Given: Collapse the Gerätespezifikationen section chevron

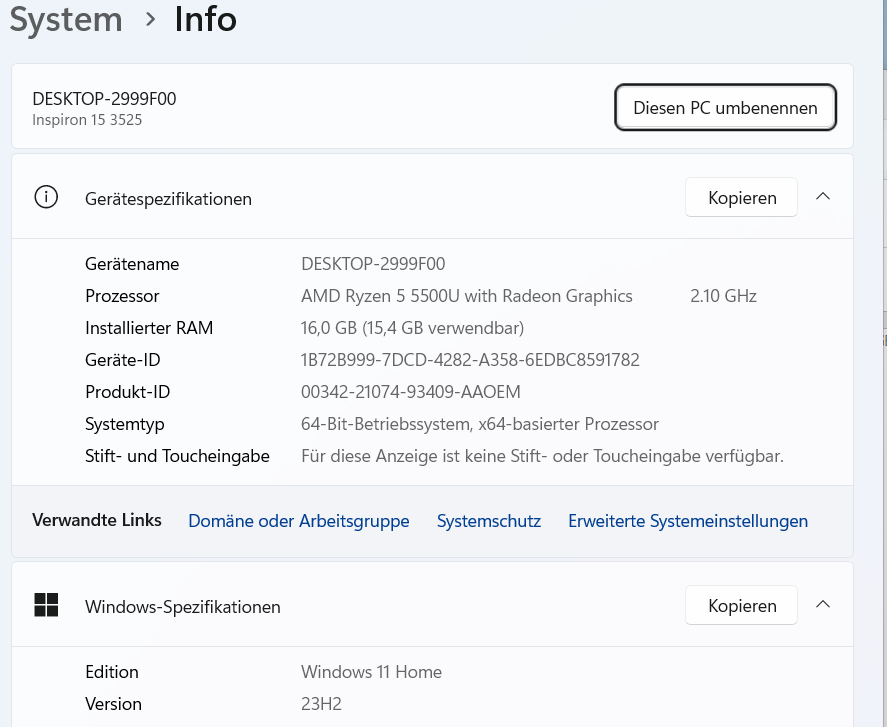Looking at the screenshot, I should [823, 196].
